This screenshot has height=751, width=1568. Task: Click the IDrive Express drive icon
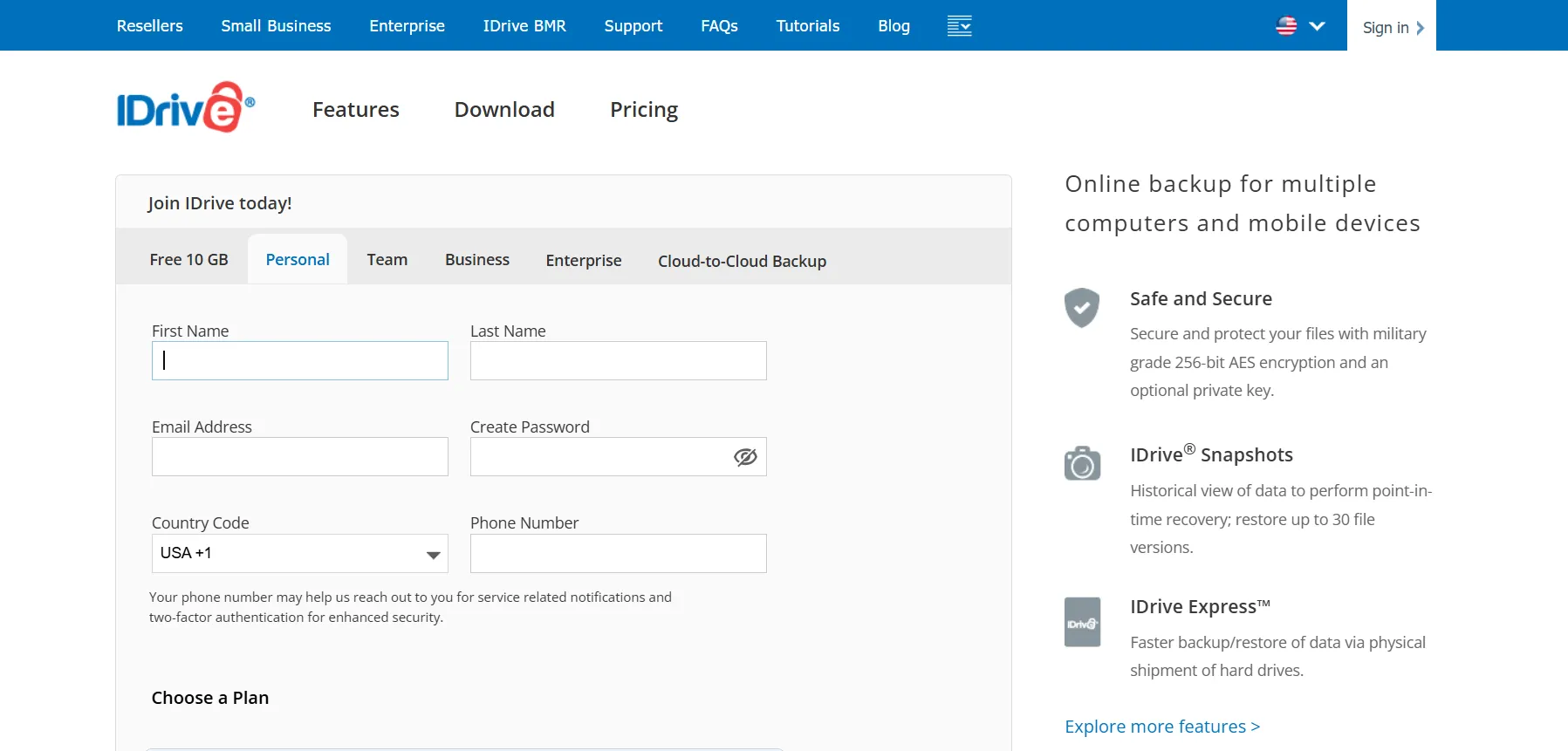pos(1082,622)
